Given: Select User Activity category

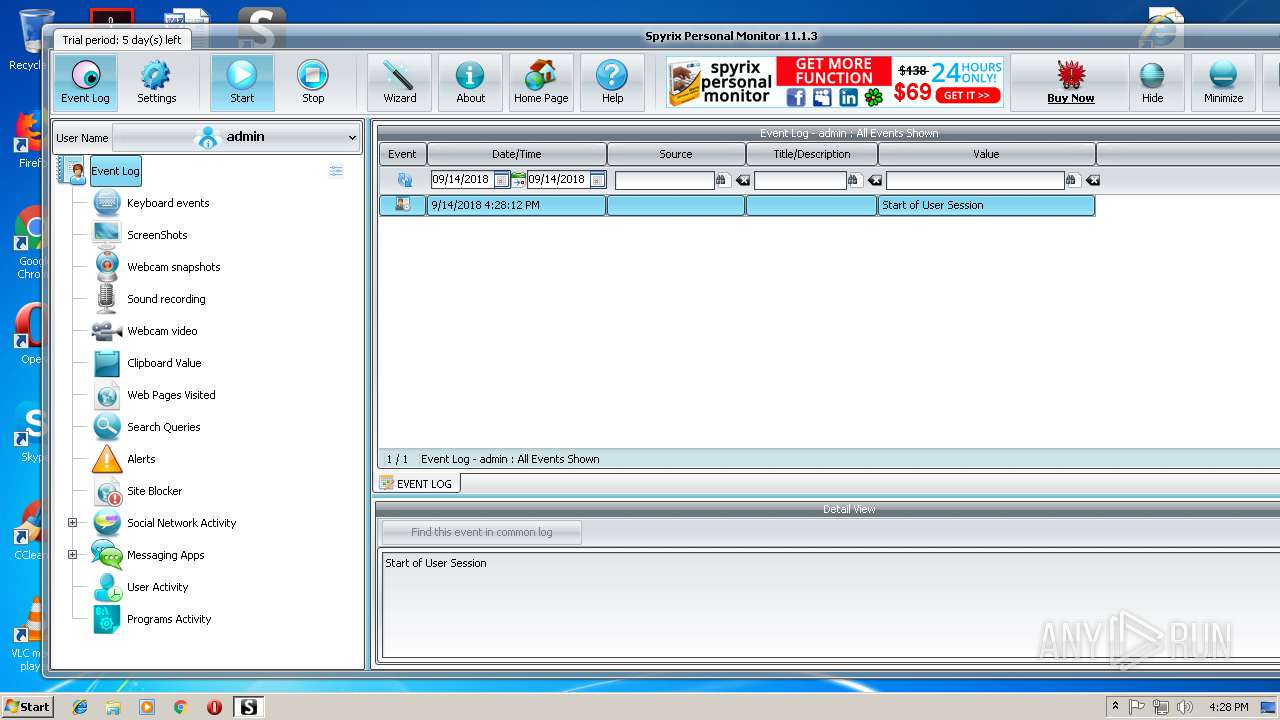Looking at the screenshot, I should click(x=157, y=587).
